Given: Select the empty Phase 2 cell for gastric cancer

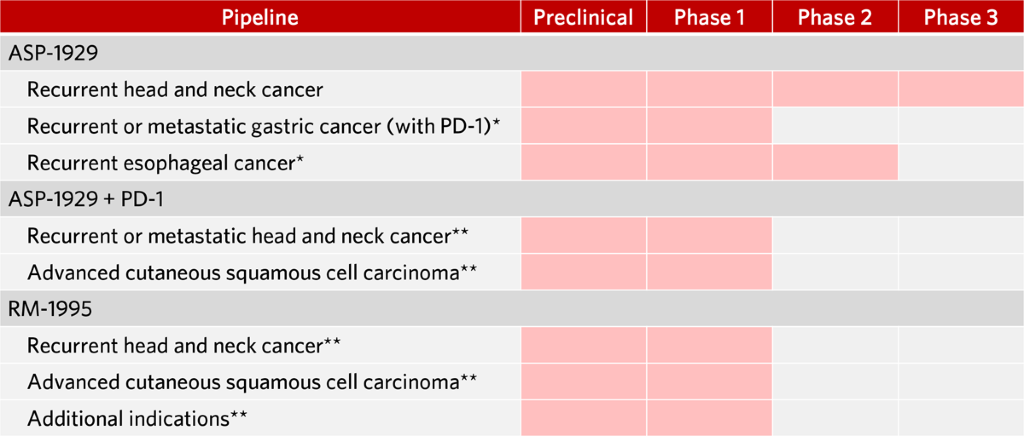Looking at the screenshot, I should pos(835,126).
